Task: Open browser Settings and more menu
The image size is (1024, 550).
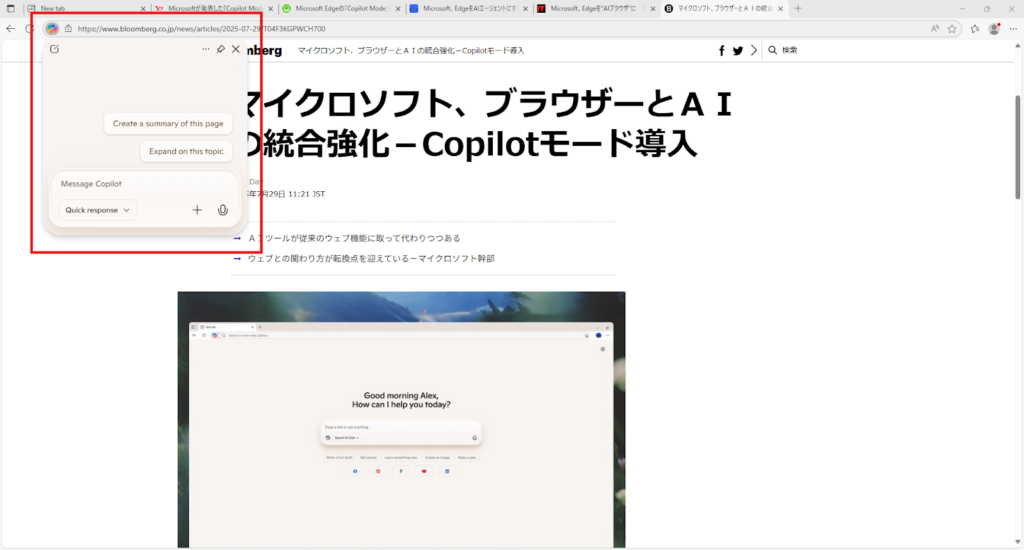Action: coord(1013,29)
